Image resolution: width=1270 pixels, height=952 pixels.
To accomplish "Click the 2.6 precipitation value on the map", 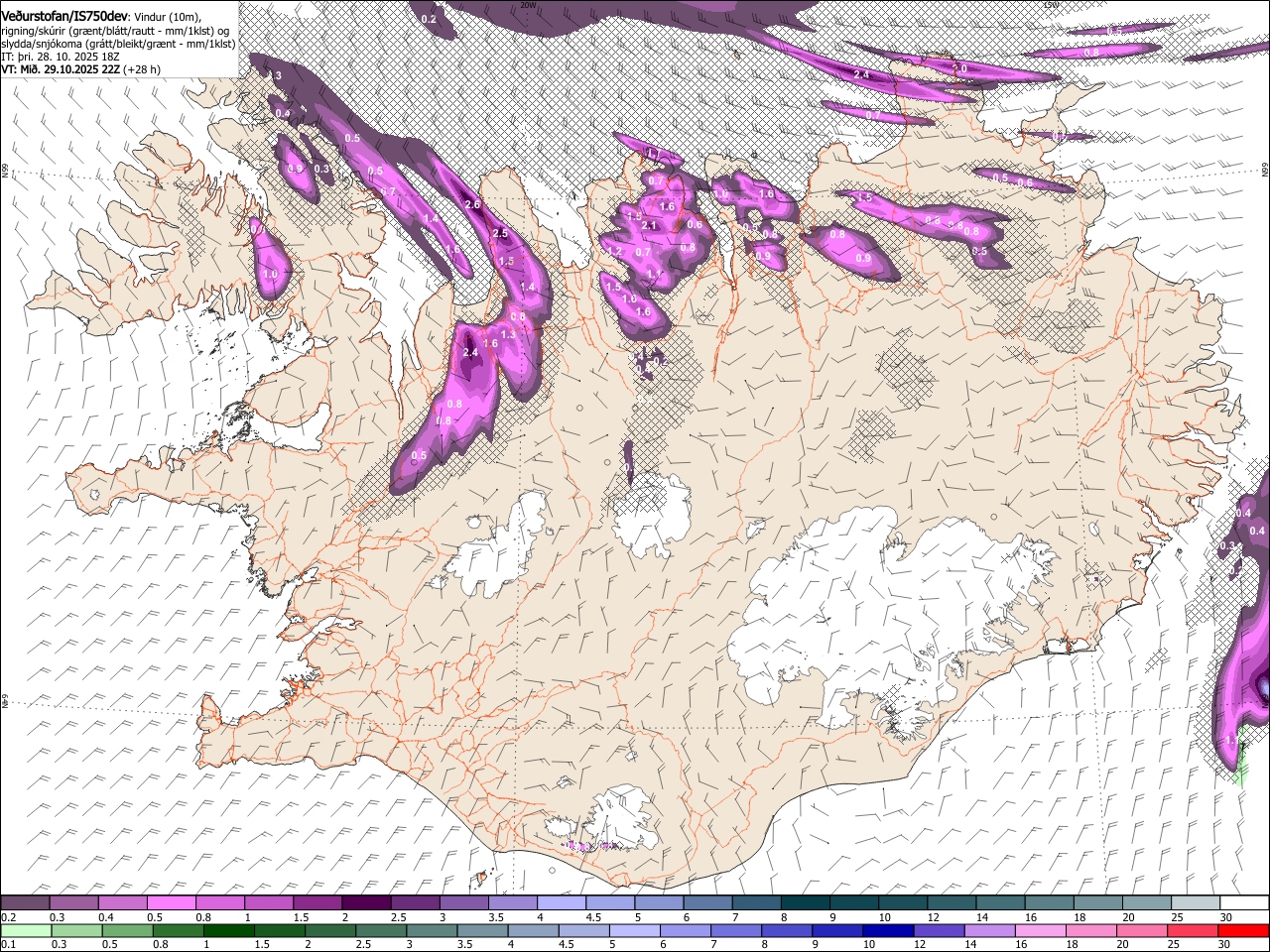I will (x=472, y=204).
